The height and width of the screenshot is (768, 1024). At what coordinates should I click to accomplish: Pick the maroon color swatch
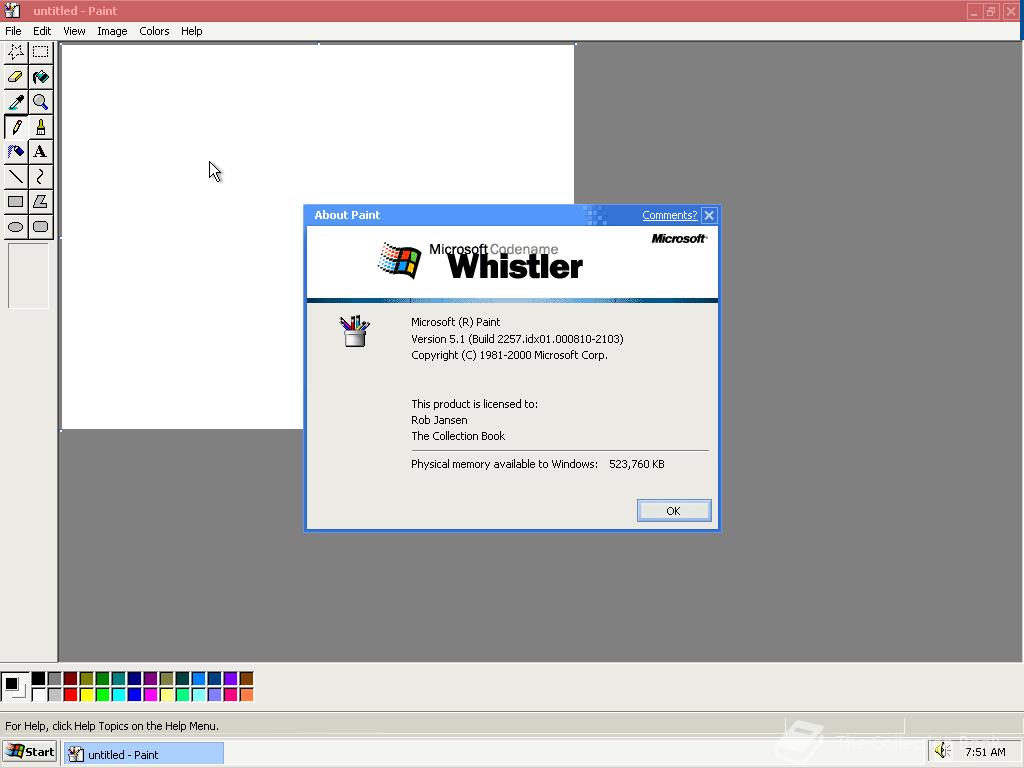[x=71, y=679]
